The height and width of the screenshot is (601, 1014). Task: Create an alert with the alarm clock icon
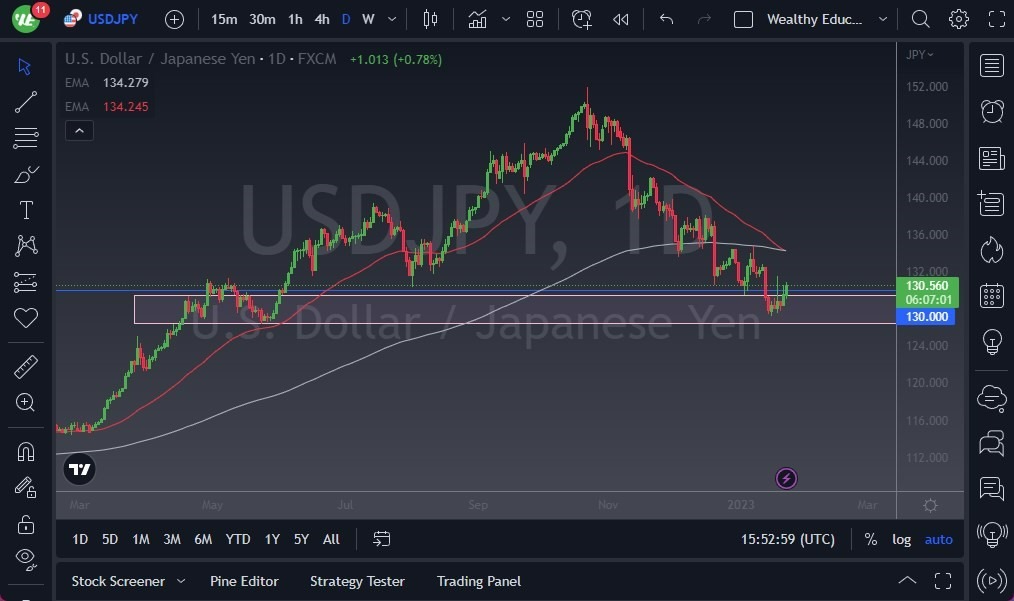581,19
